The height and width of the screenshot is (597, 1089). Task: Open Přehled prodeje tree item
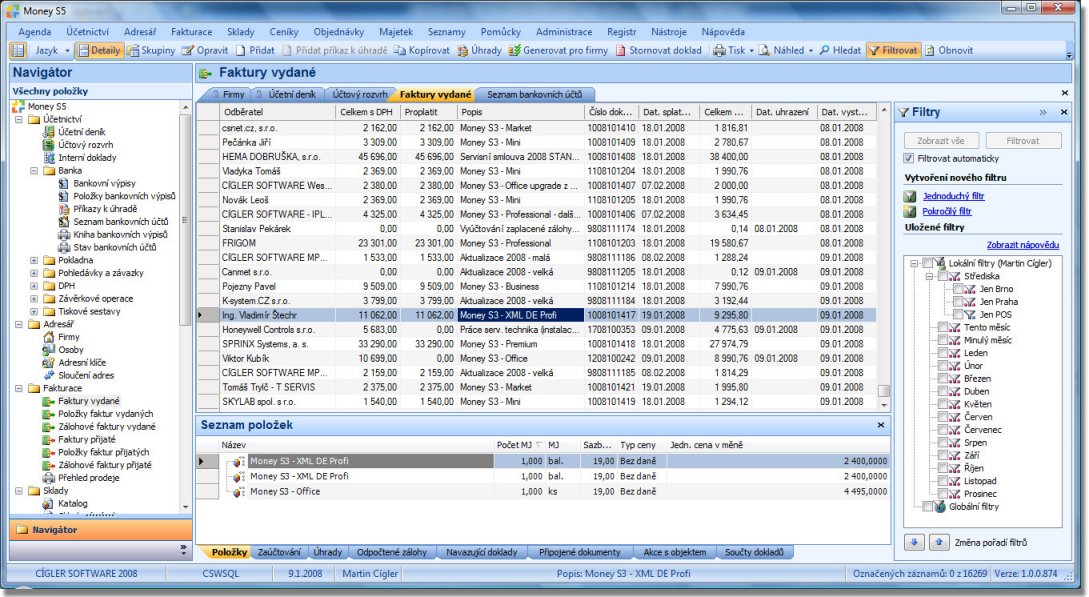click(88, 478)
